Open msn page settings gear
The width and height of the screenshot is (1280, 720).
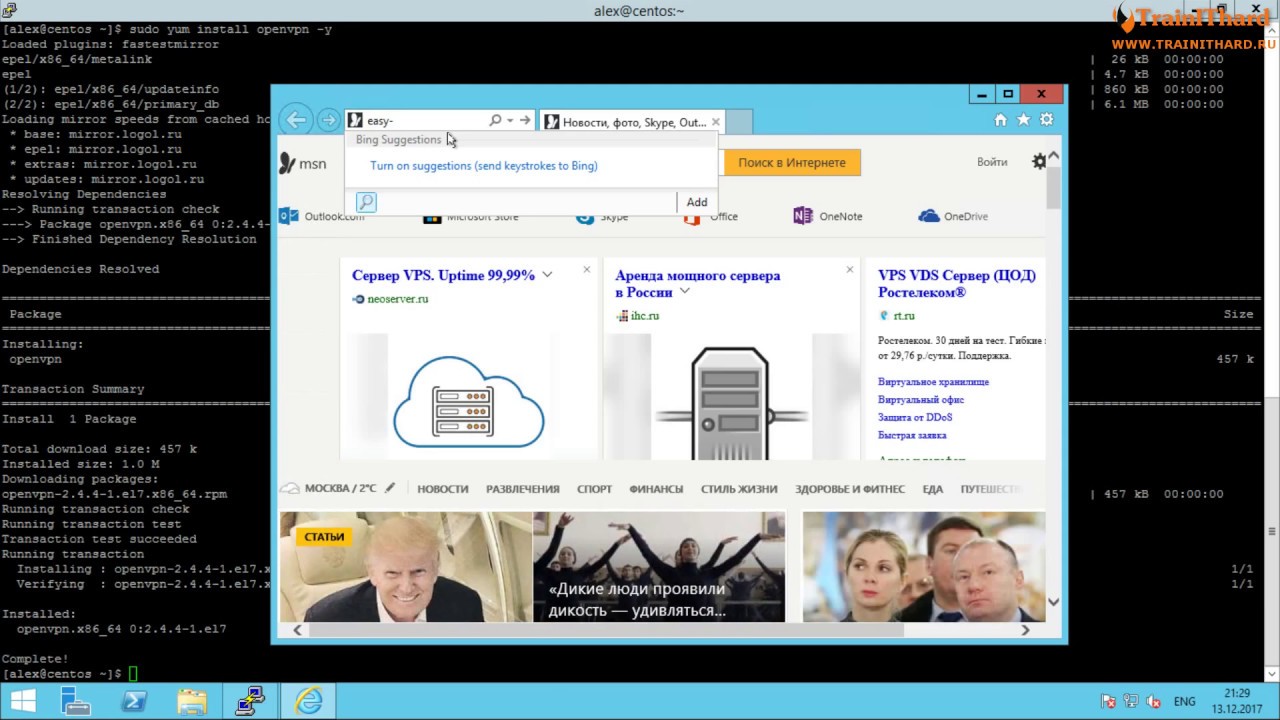click(x=1039, y=162)
